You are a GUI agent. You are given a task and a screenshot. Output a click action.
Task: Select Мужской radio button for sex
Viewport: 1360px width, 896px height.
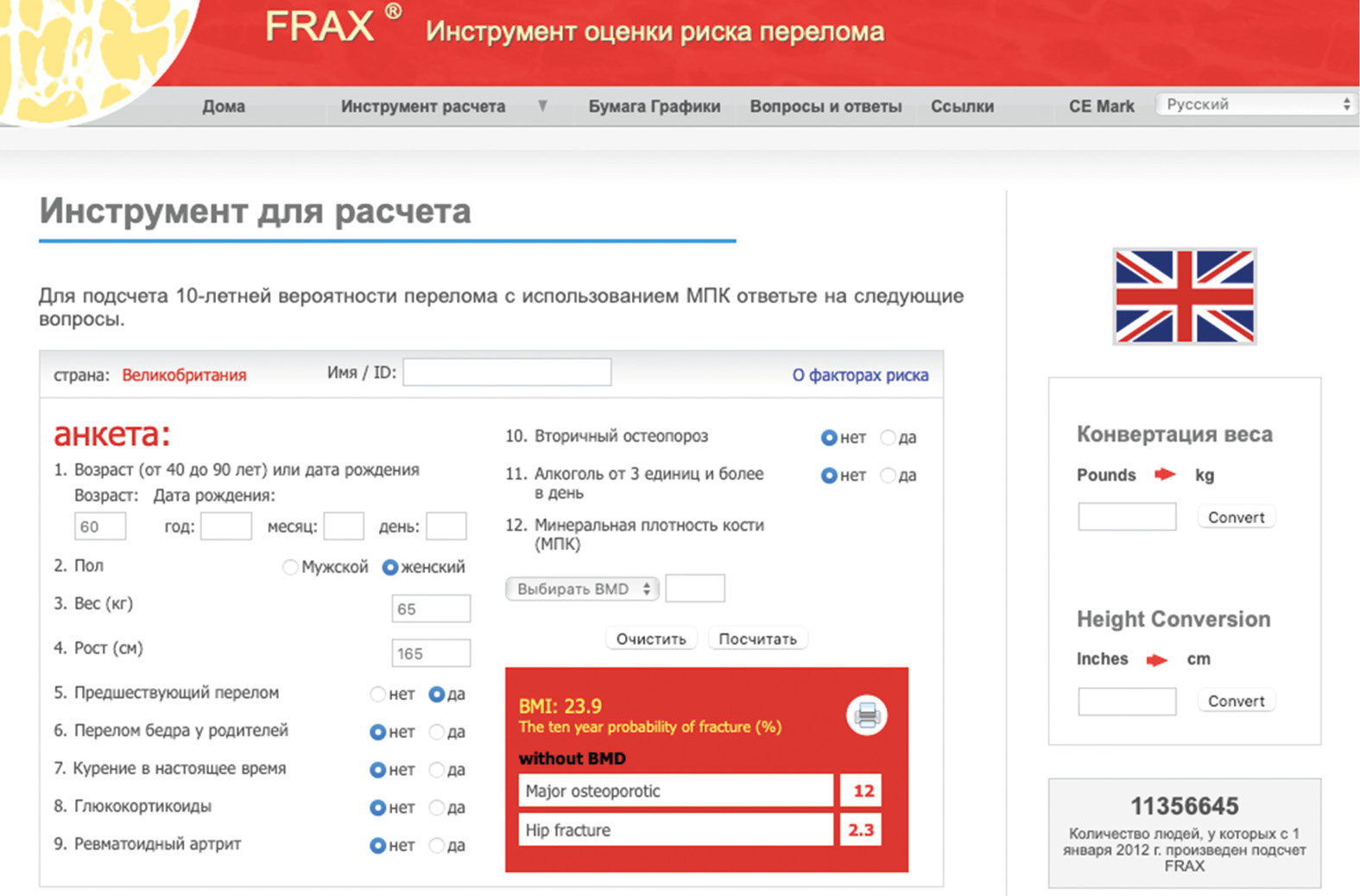(x=291, y=567)
